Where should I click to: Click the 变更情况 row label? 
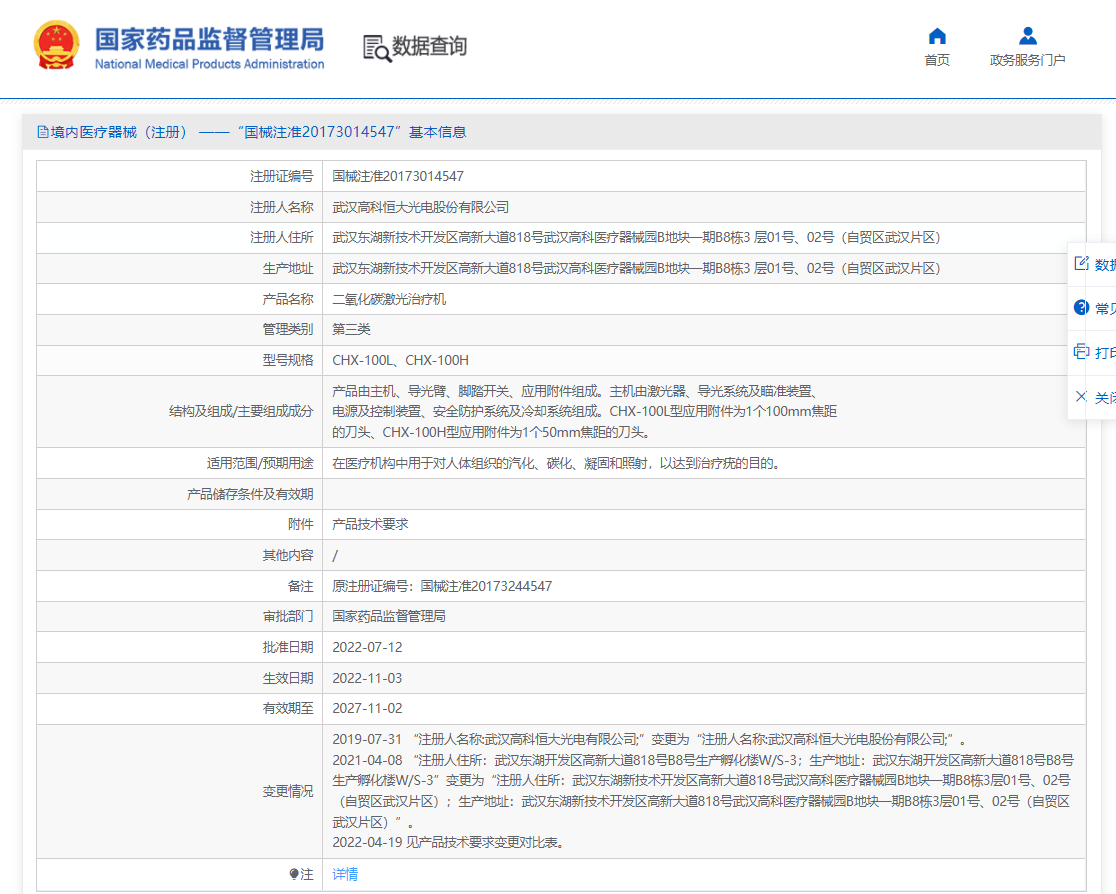(x=288, y=792)
